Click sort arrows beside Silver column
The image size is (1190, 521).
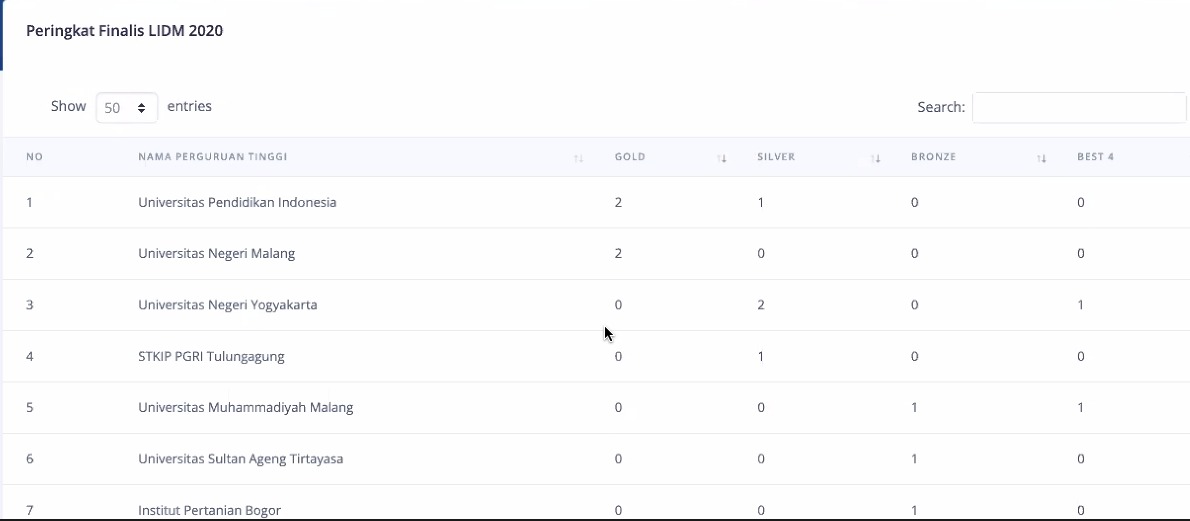pyautogui.click(x=875, y=158)
